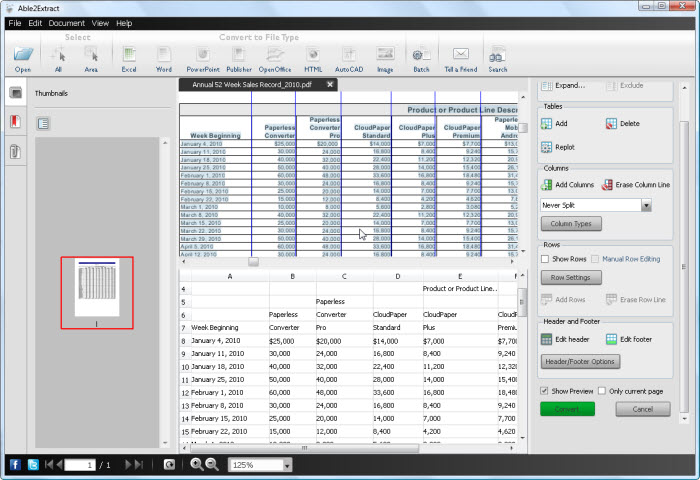Viewport: 700px width, 480px height.
Task: Open the Edit menu
Action: click(35, 23)
